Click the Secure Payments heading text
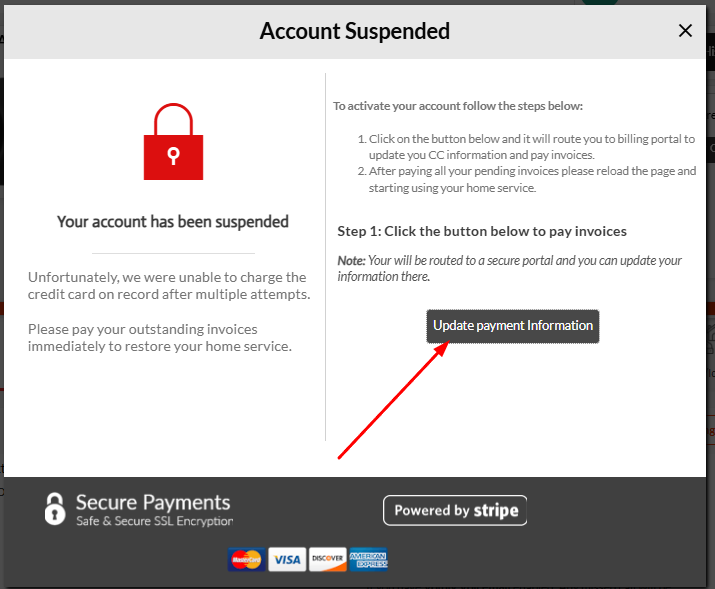 point(153,502)
